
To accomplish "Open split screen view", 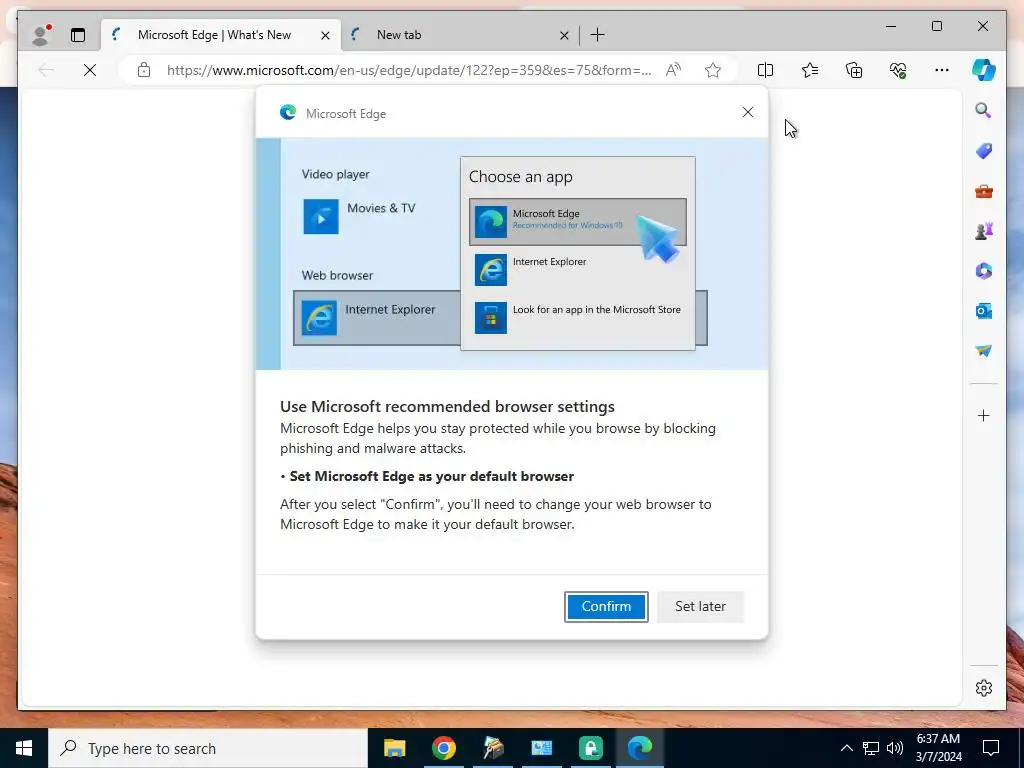I will pos(765,70).
